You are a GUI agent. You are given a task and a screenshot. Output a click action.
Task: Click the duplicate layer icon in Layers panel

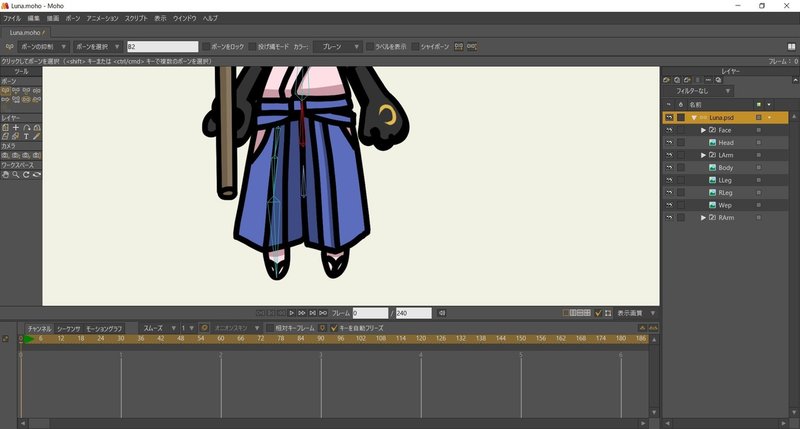point(677,80)
